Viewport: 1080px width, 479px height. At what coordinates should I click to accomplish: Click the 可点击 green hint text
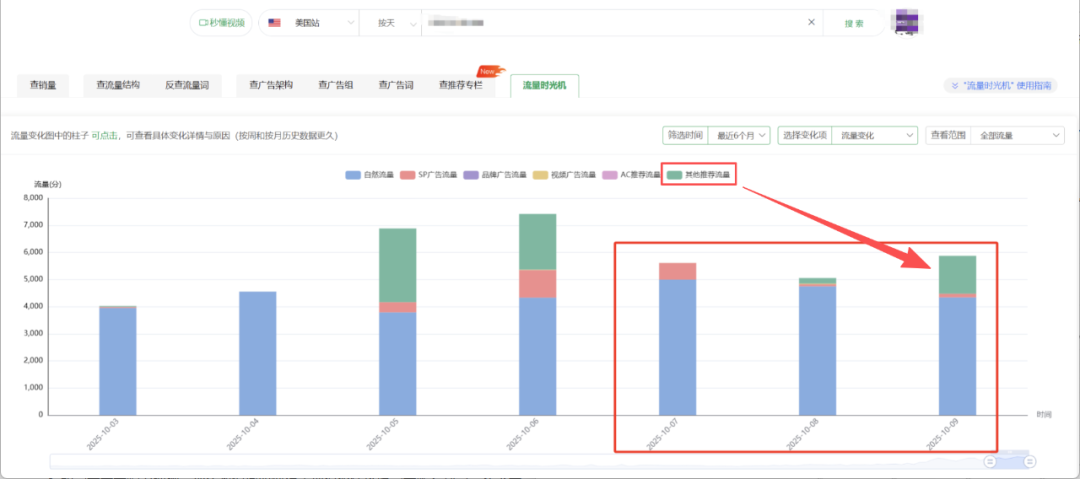tap(104, 136)
